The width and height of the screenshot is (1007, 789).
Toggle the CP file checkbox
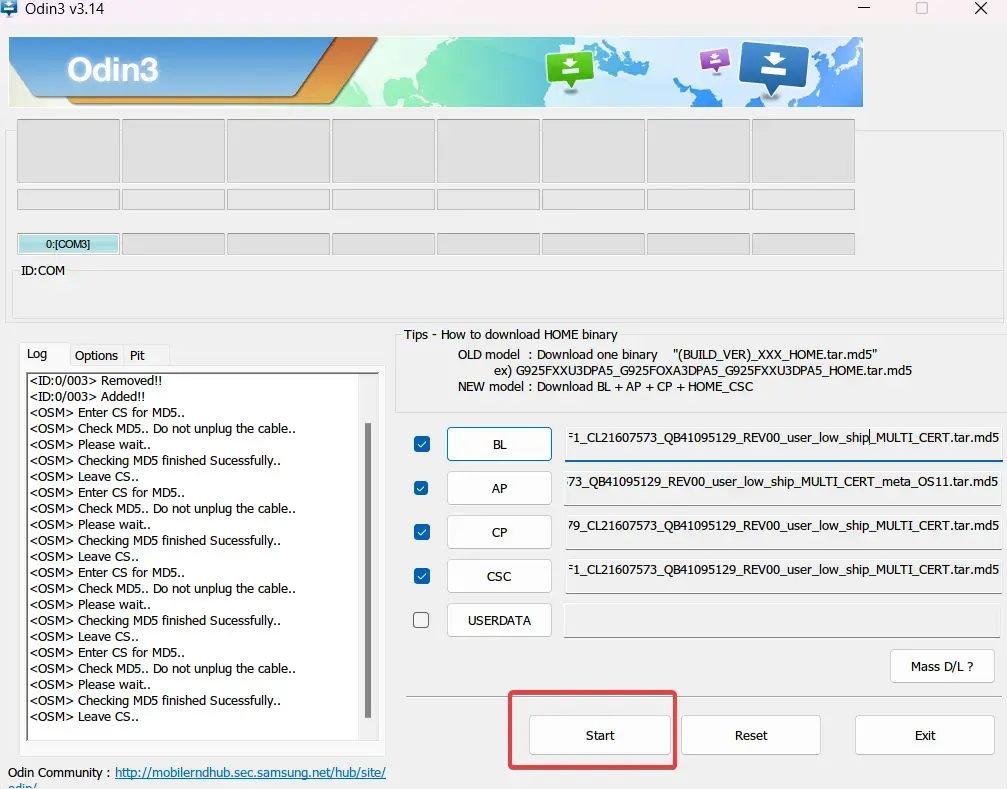click(421, 532)
